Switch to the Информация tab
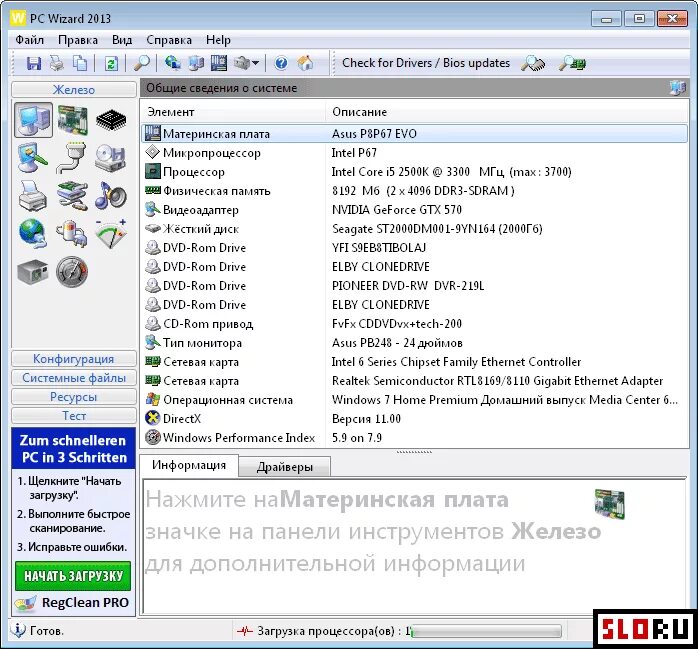 pos(189,465)
